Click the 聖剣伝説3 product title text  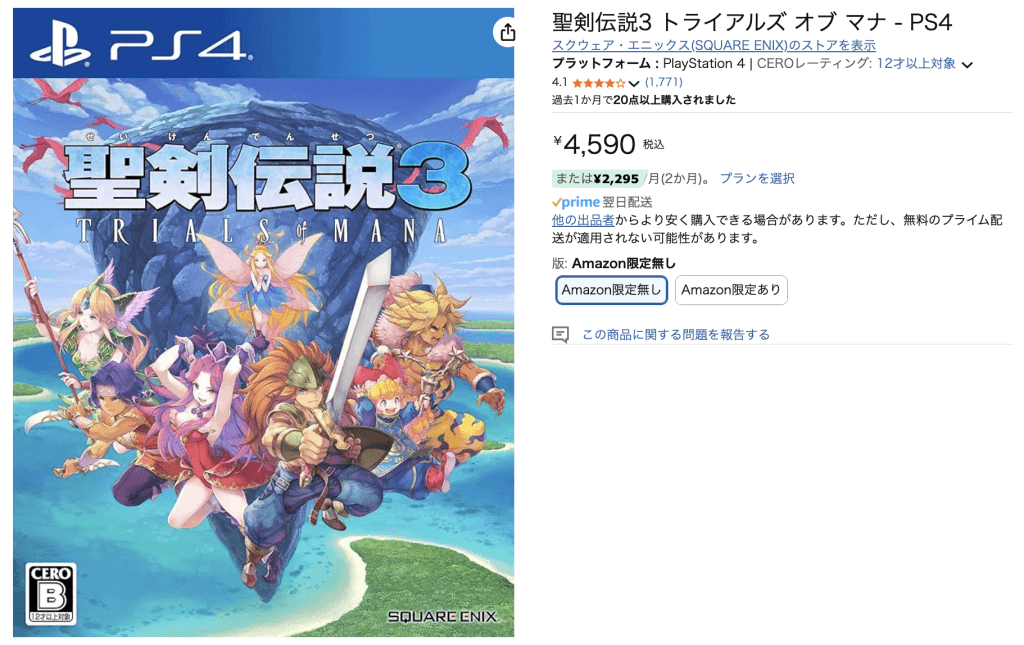(x=752, y=22)
